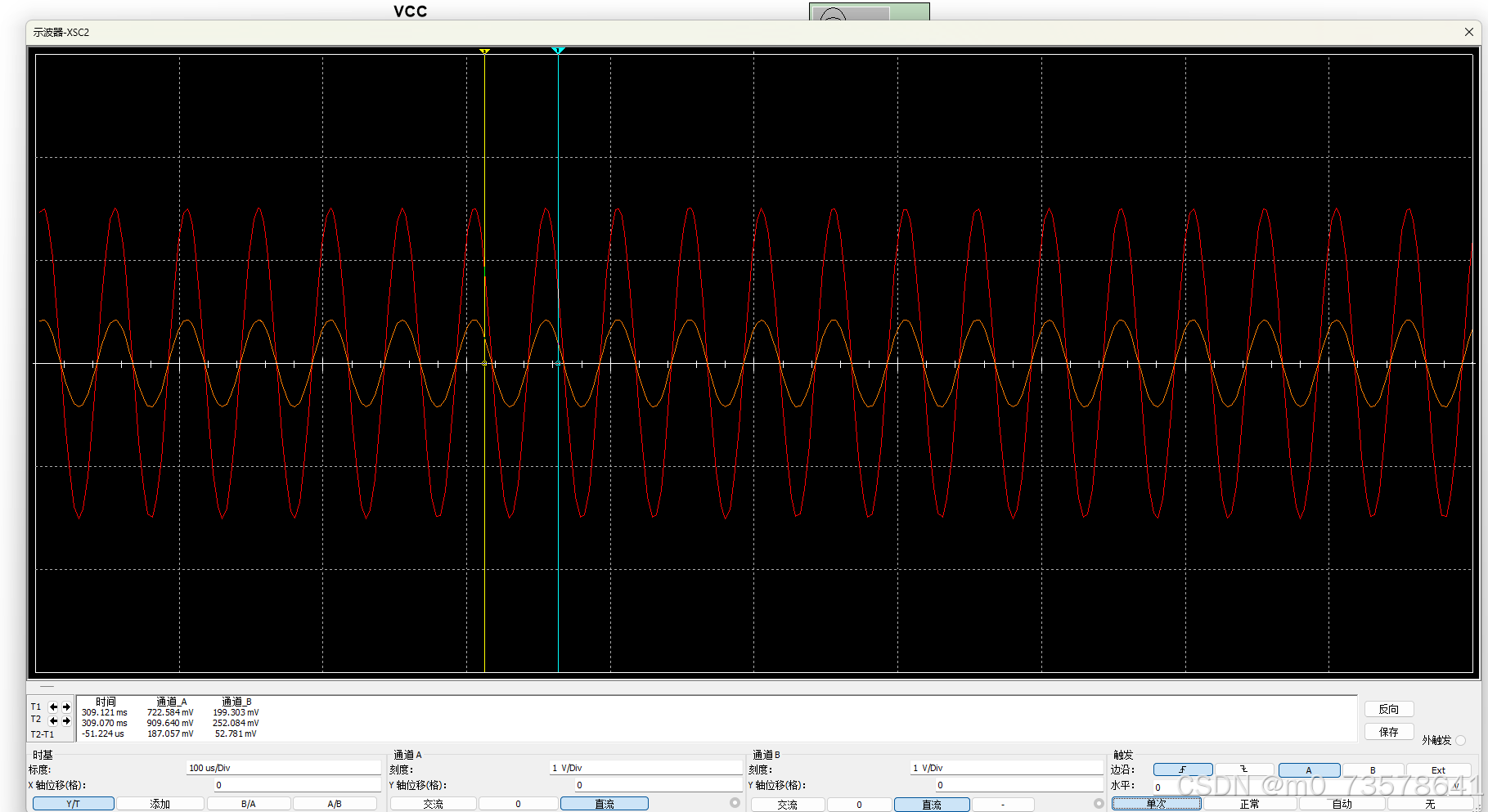1488x812 pixels.
Task: Click the 外触发 external trigger terminal circle
Action: tap(1460, 740)
